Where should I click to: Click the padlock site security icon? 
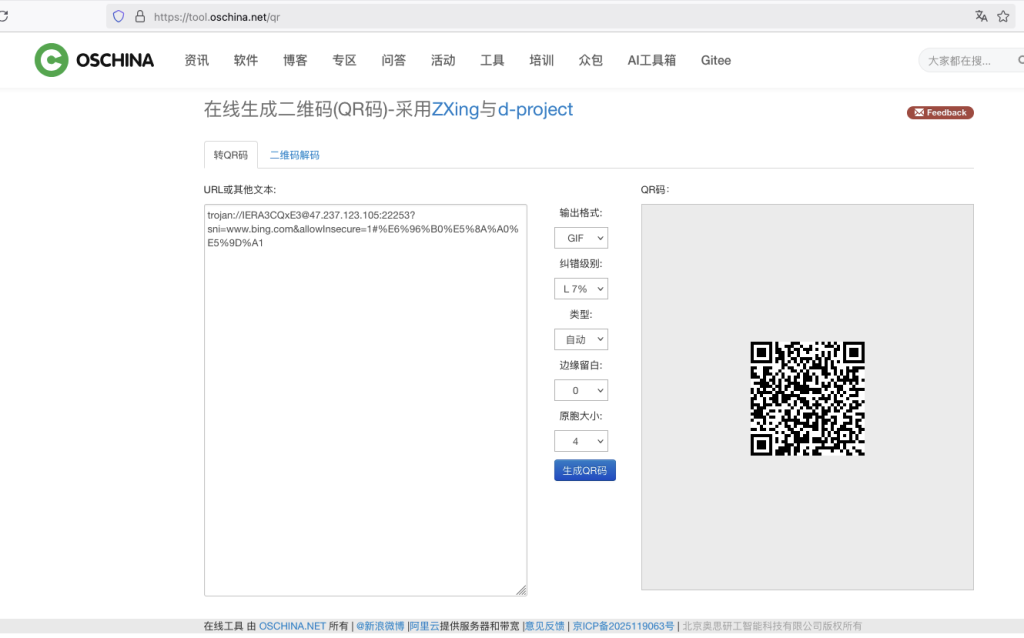pyautogui.click(x=140, y=16)
